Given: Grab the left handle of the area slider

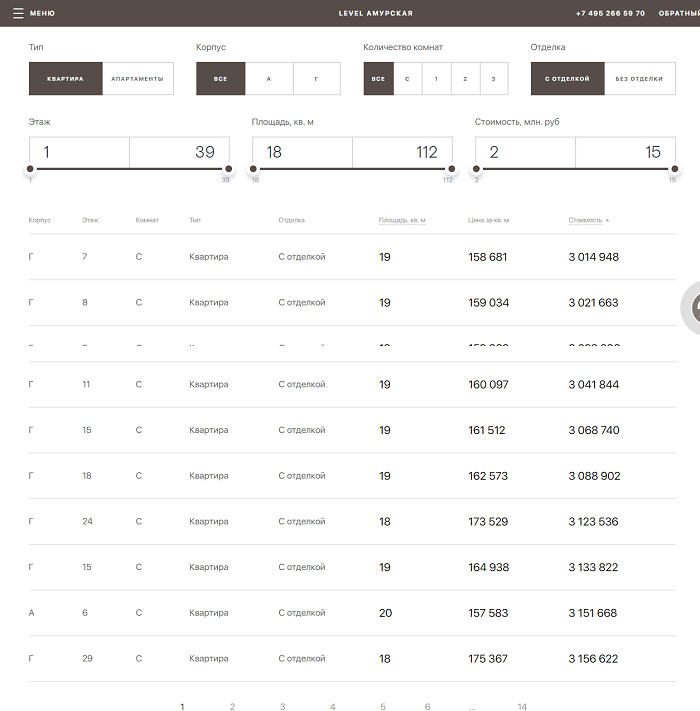Looking at the screenshot, I should [x=254, y=169].
